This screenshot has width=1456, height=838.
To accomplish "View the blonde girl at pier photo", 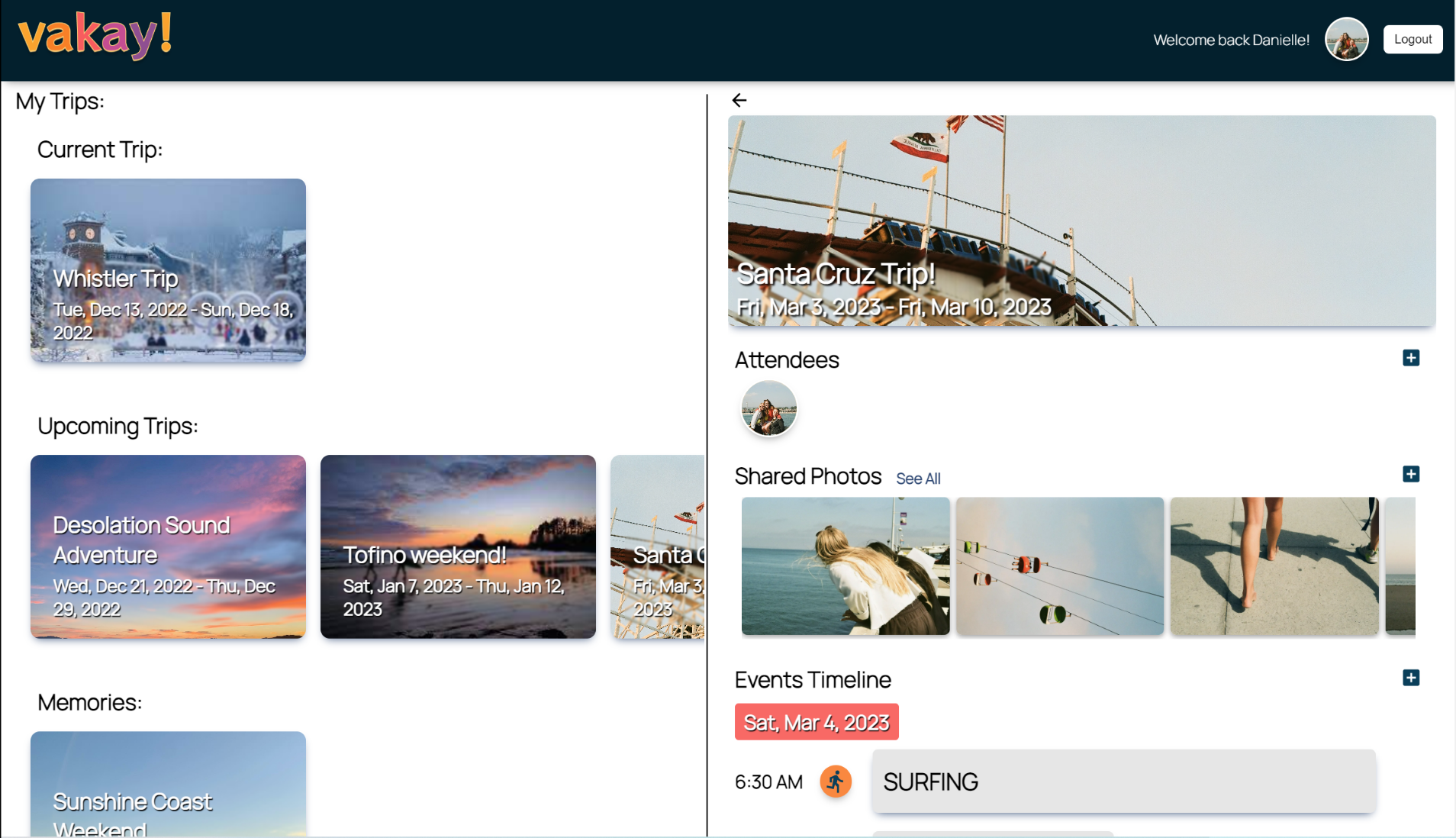I will tap(846, 566).
